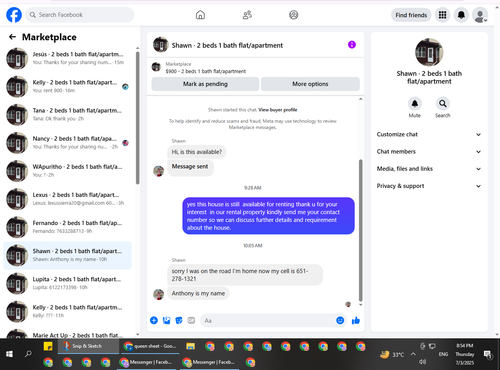Click the 'Anthony is my name' message
Screen dimensions: 500x370
pos(198,293)
